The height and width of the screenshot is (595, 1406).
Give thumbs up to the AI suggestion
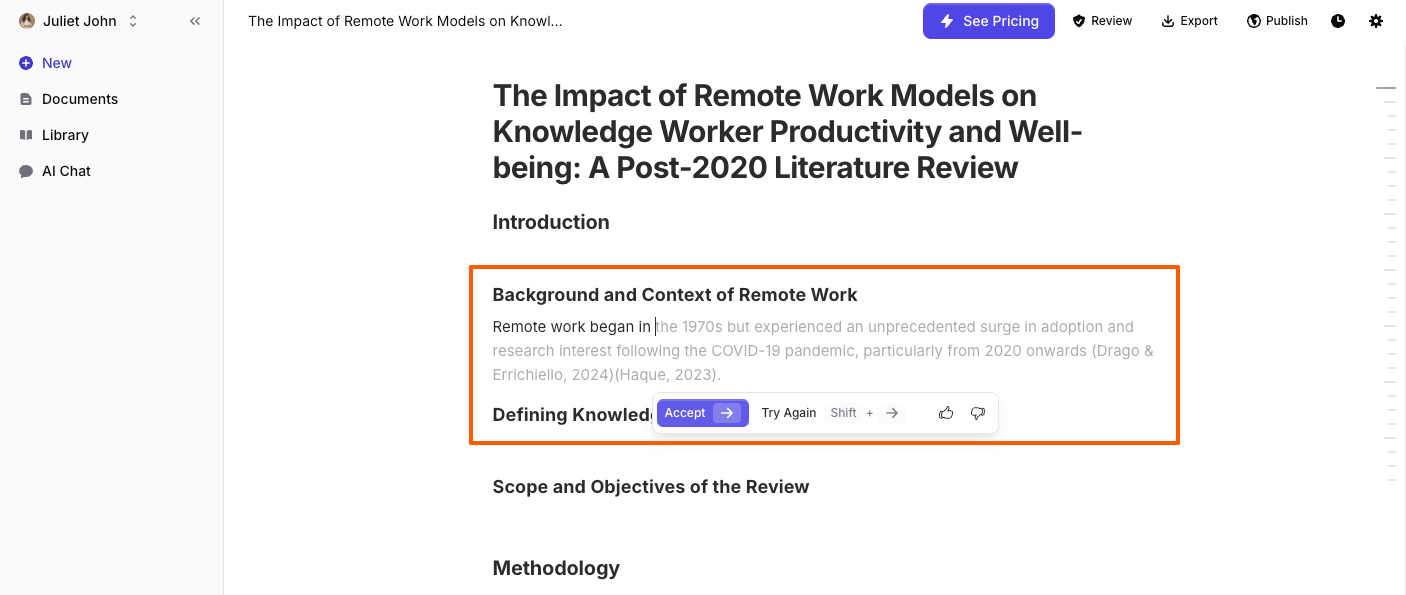(x=946, y=412)
